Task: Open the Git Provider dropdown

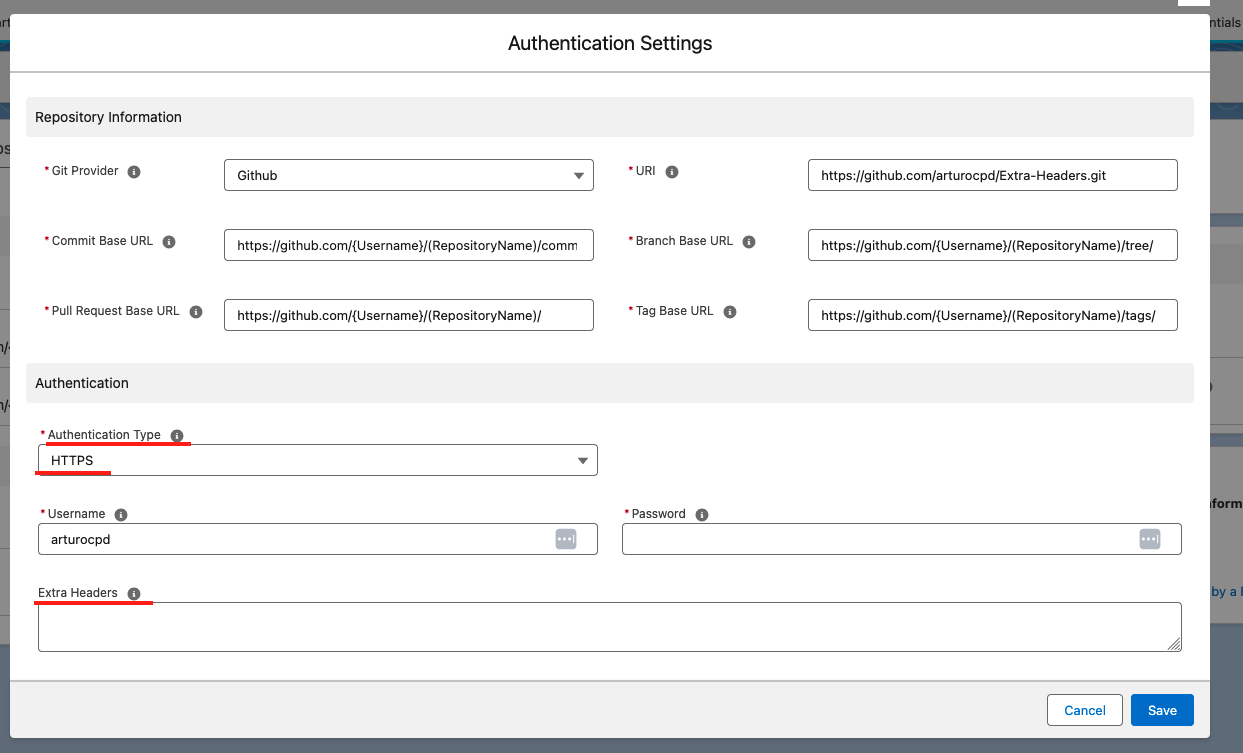Action: click(408, 175)
